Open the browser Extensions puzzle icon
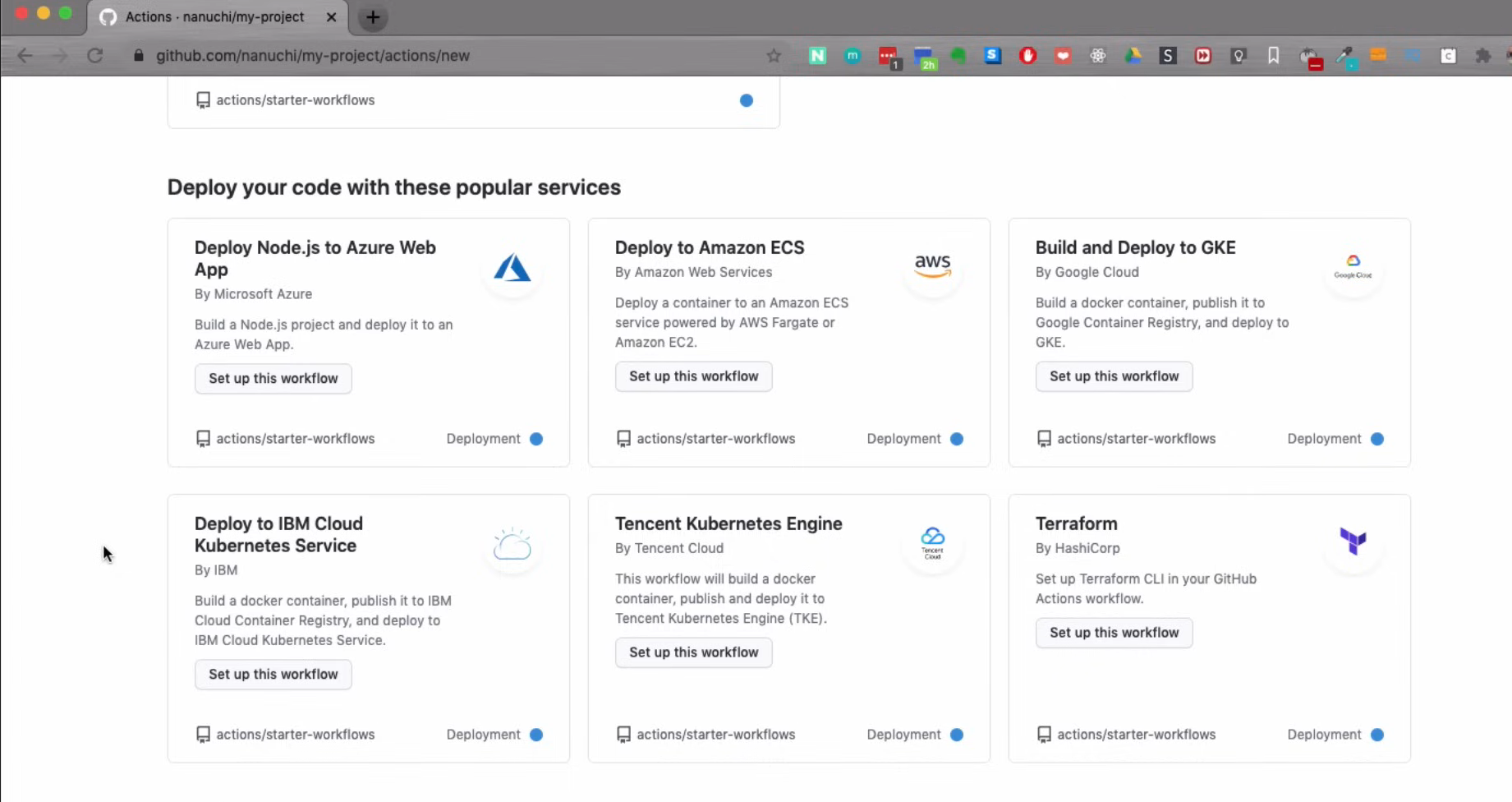 coord(1482,56)
